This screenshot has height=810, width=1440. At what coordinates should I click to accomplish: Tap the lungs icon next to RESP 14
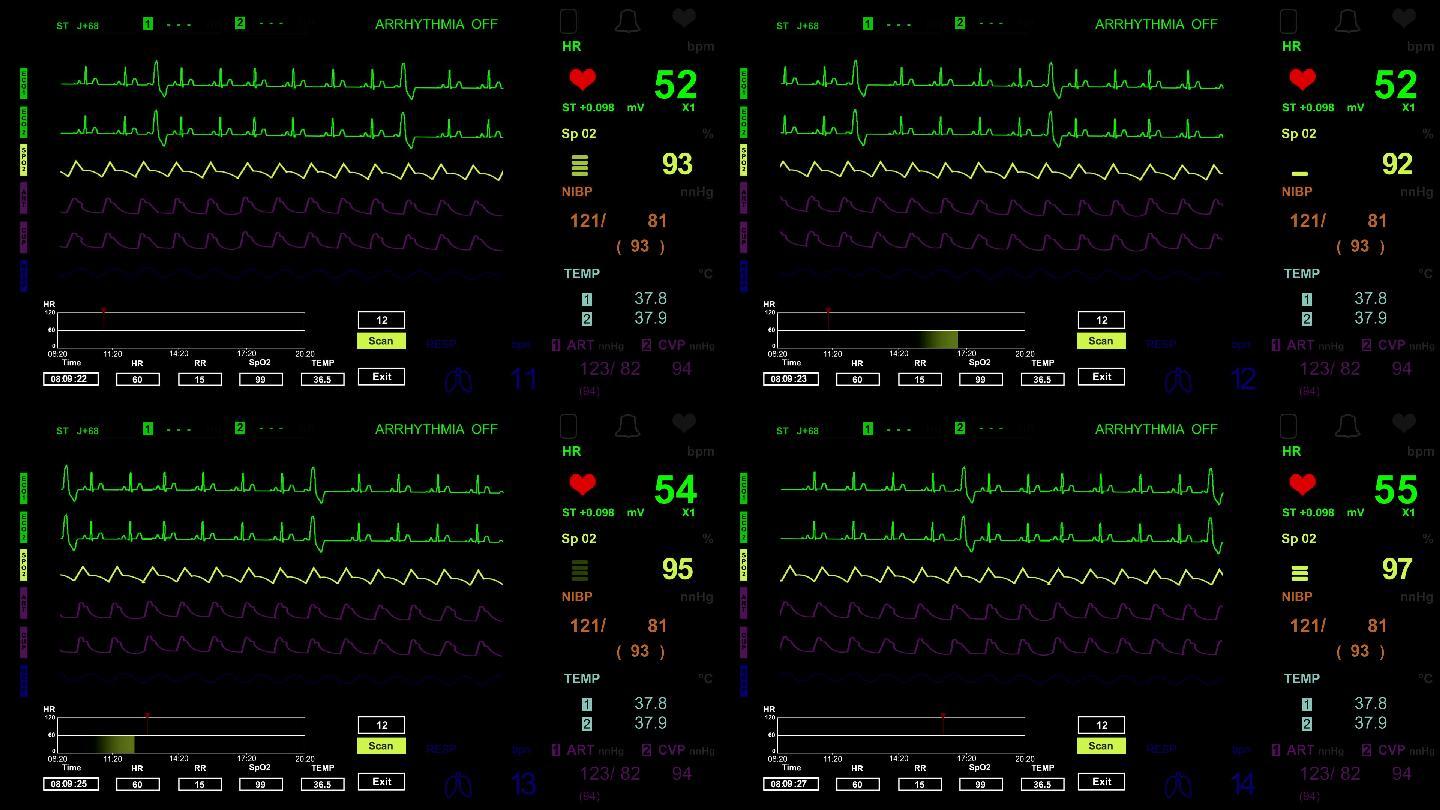click(1179, 784)
